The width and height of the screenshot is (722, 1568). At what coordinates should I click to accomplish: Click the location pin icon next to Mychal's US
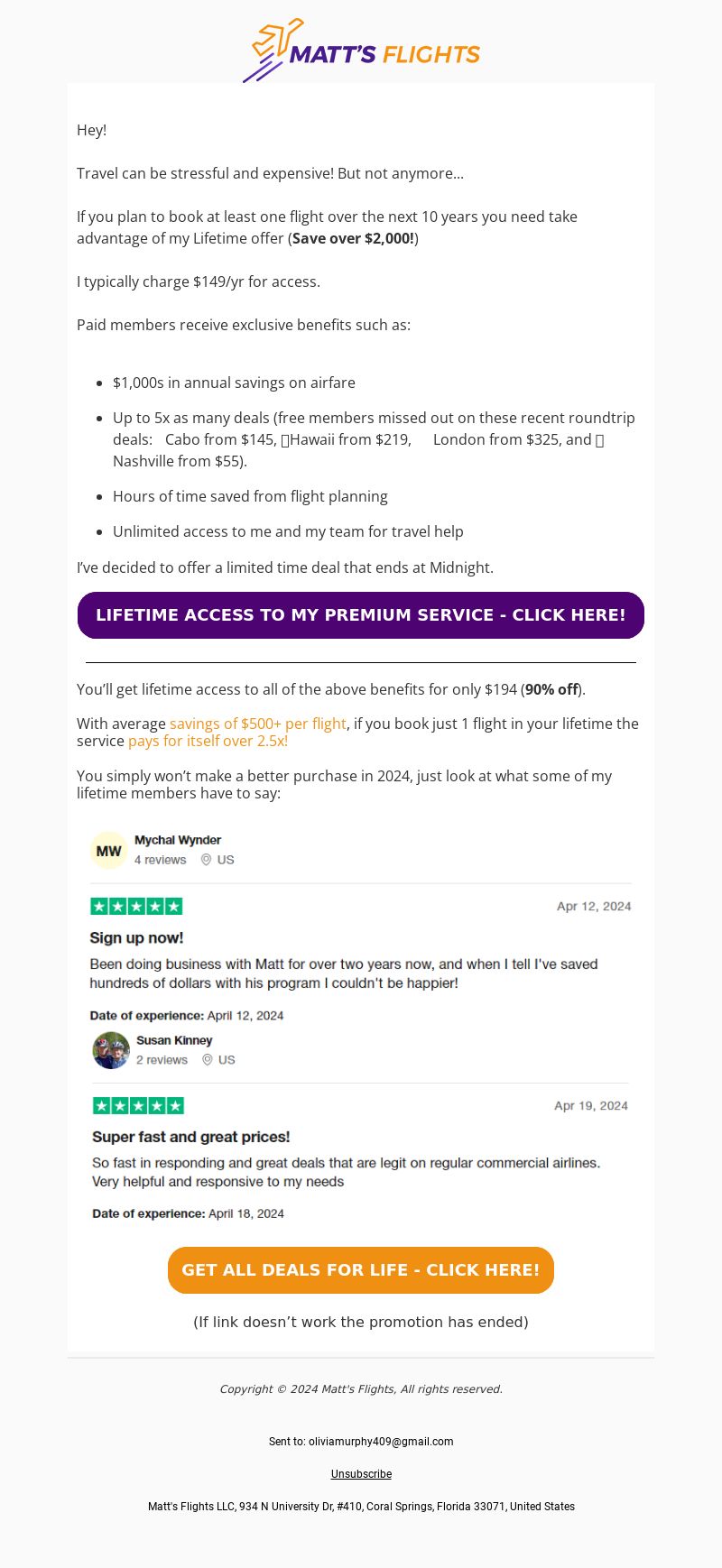coord(206,860)
